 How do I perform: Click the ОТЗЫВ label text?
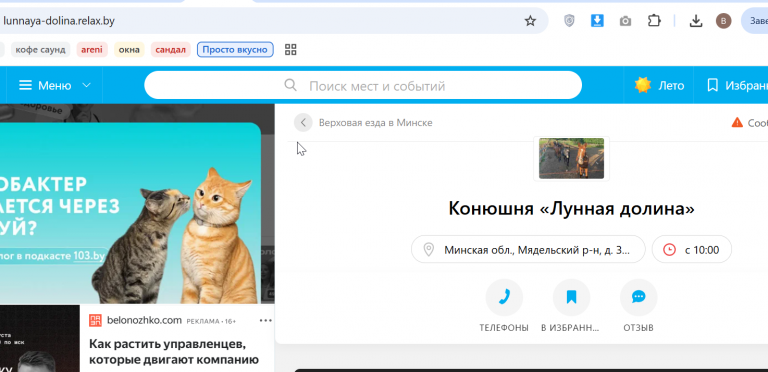tap(638, 328)
